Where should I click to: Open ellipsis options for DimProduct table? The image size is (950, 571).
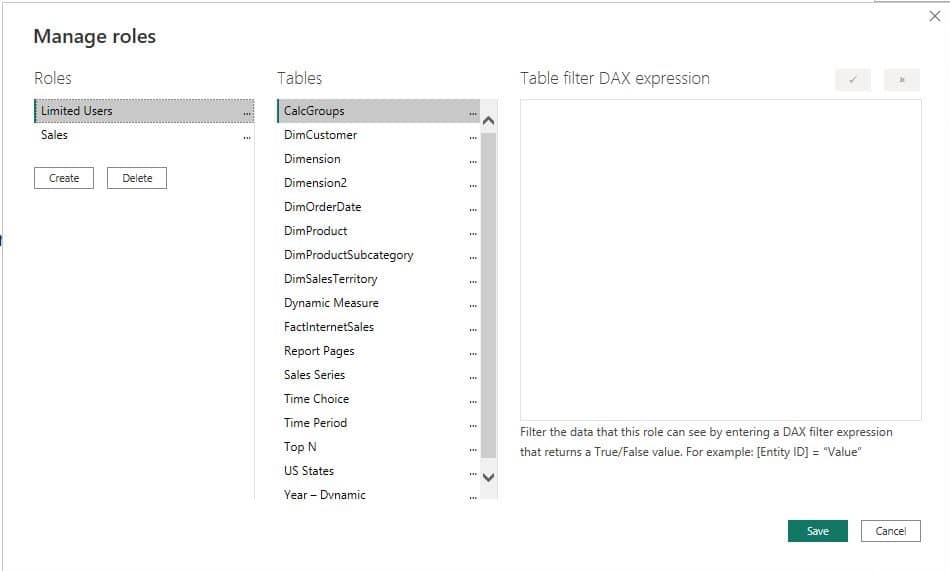[x=473, y=233]
